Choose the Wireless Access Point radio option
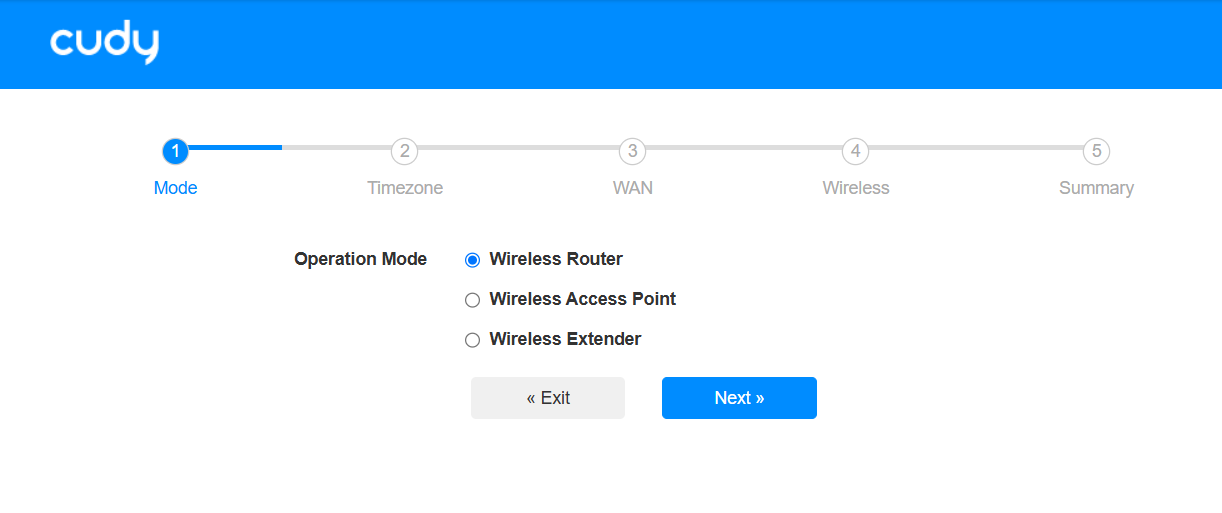Image resolution: width=1222 pixels, height=513 pixels. (473, 300)
